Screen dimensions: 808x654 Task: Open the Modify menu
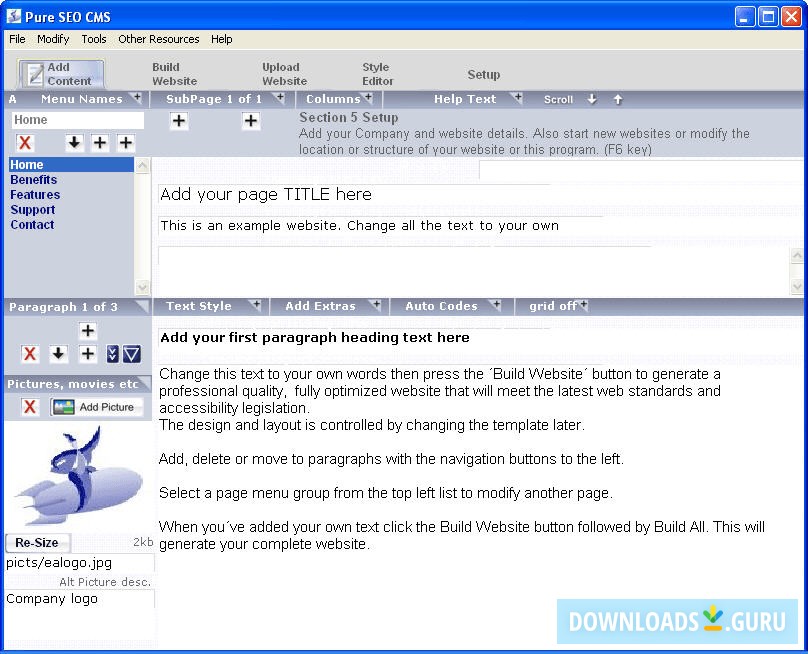point(53,39)
